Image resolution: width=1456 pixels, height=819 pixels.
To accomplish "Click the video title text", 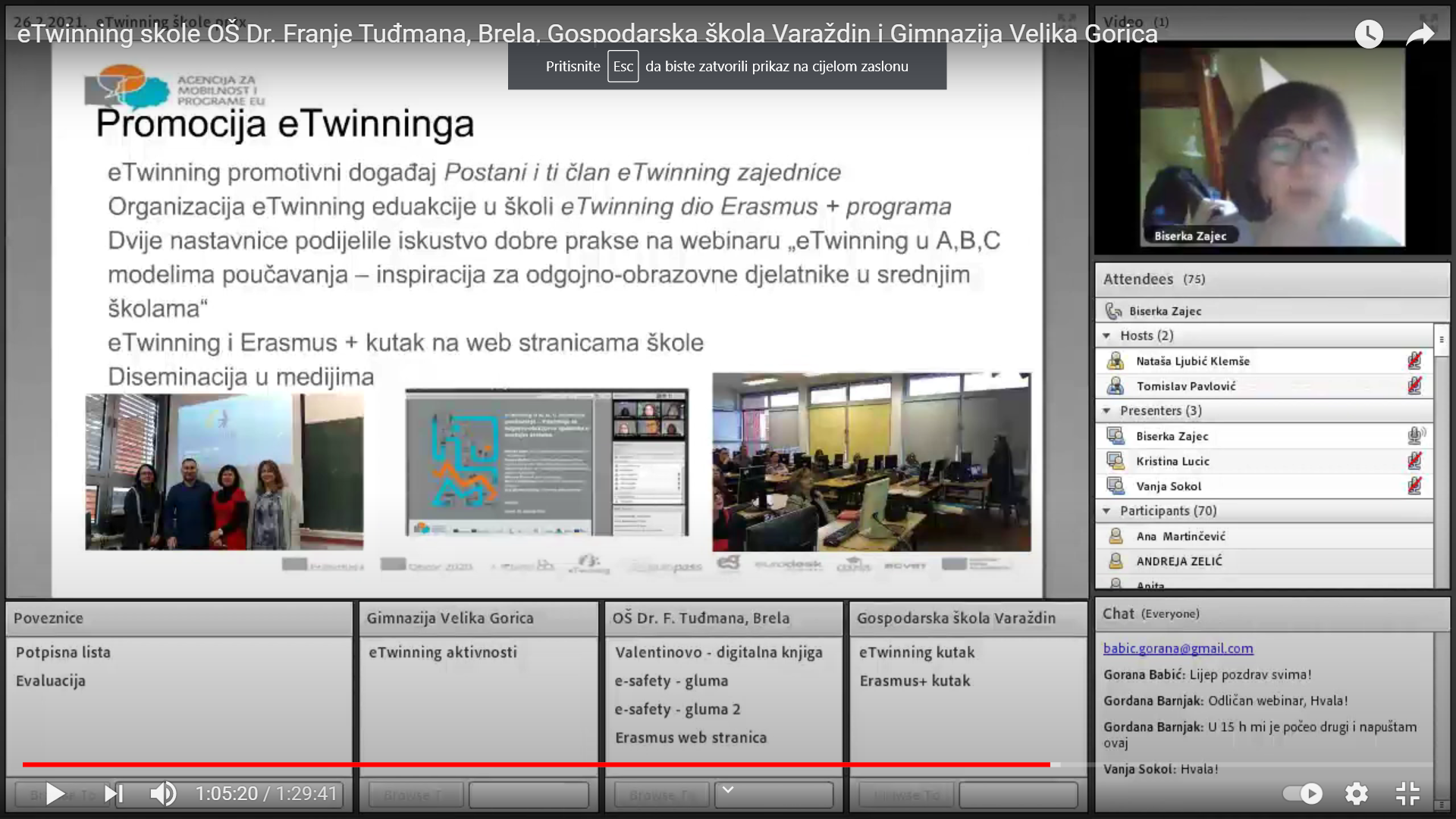I will tap(587, 33).
